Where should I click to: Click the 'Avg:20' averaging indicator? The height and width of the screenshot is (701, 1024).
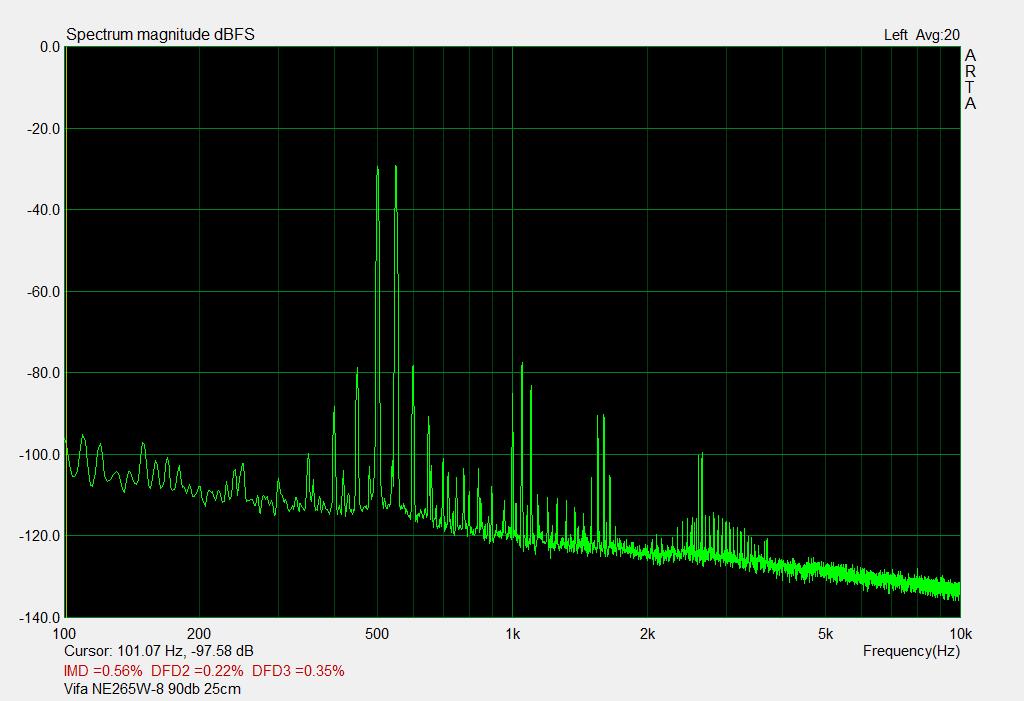pos(938,35)
